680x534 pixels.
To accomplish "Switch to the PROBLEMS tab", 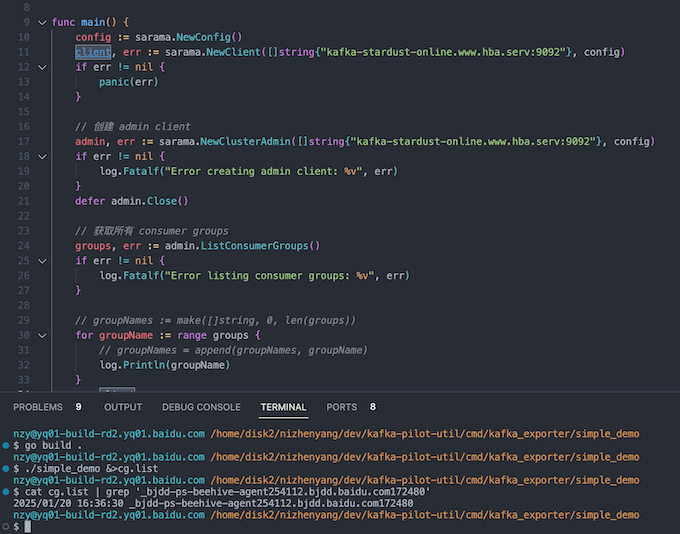I will tap(38, 407).
